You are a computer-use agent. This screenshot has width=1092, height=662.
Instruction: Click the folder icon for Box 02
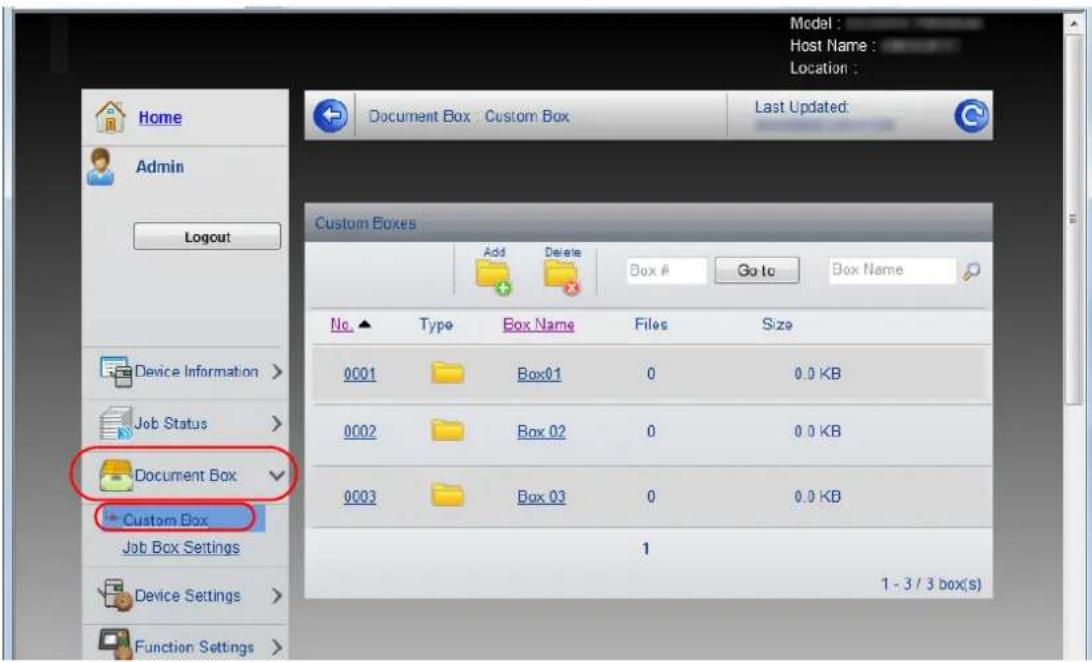(x=447, y=431)
